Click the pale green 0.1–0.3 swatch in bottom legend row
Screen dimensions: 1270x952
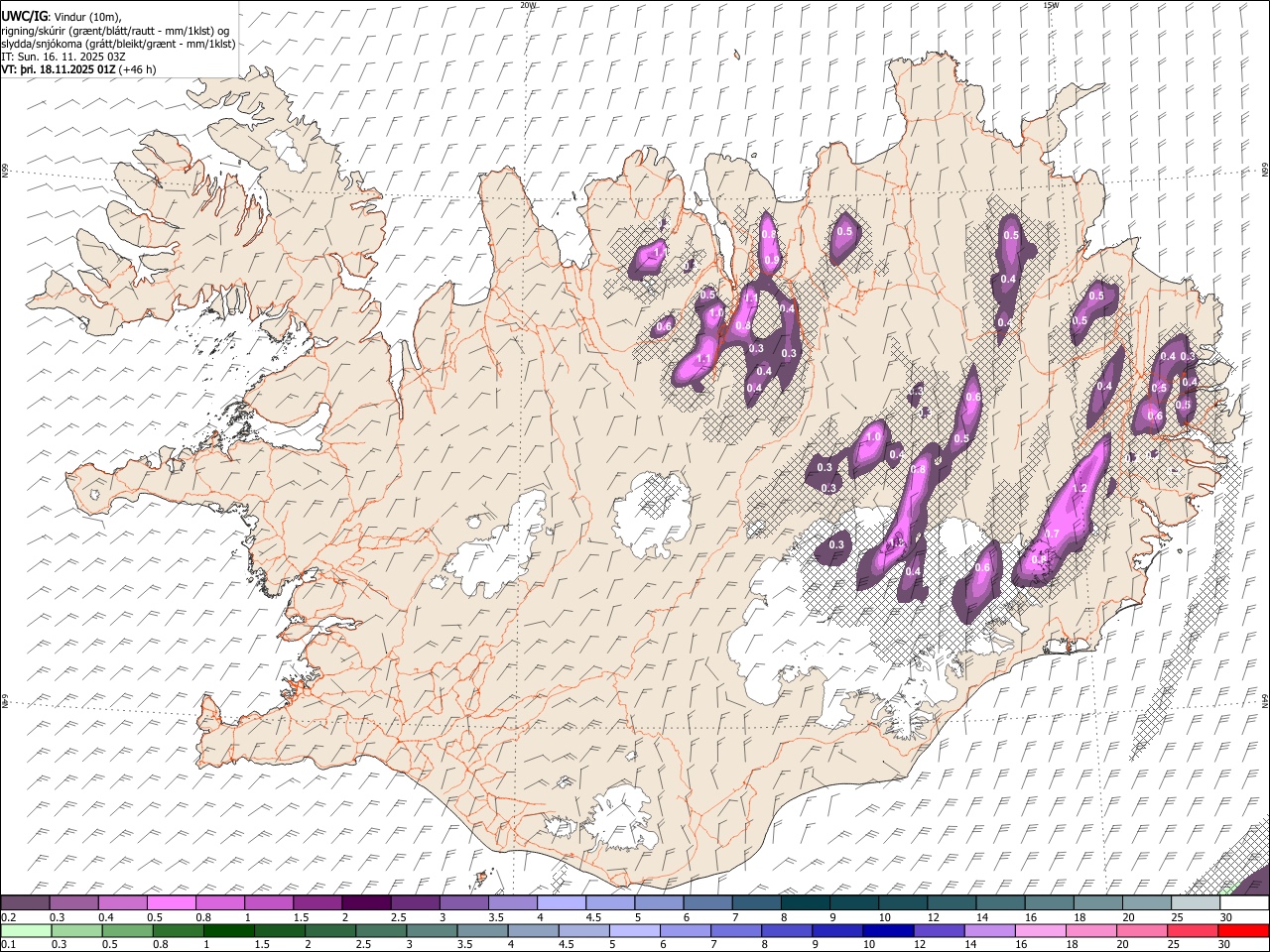coord(25,931)
